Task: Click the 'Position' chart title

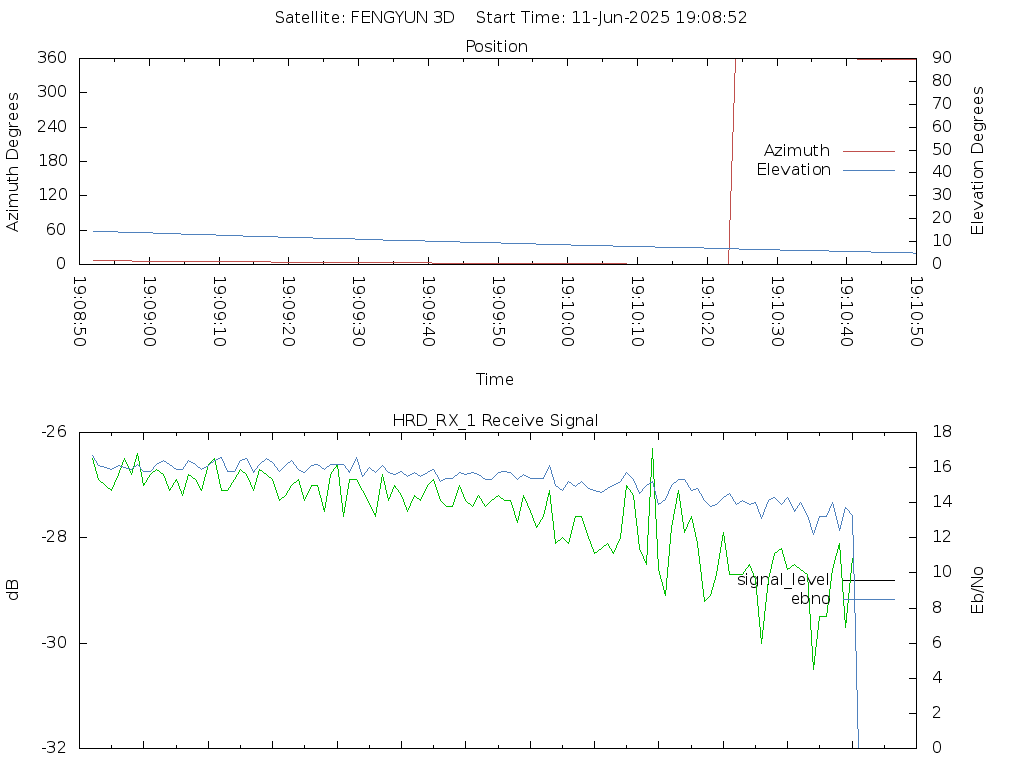Action: [x=496, y=46]
